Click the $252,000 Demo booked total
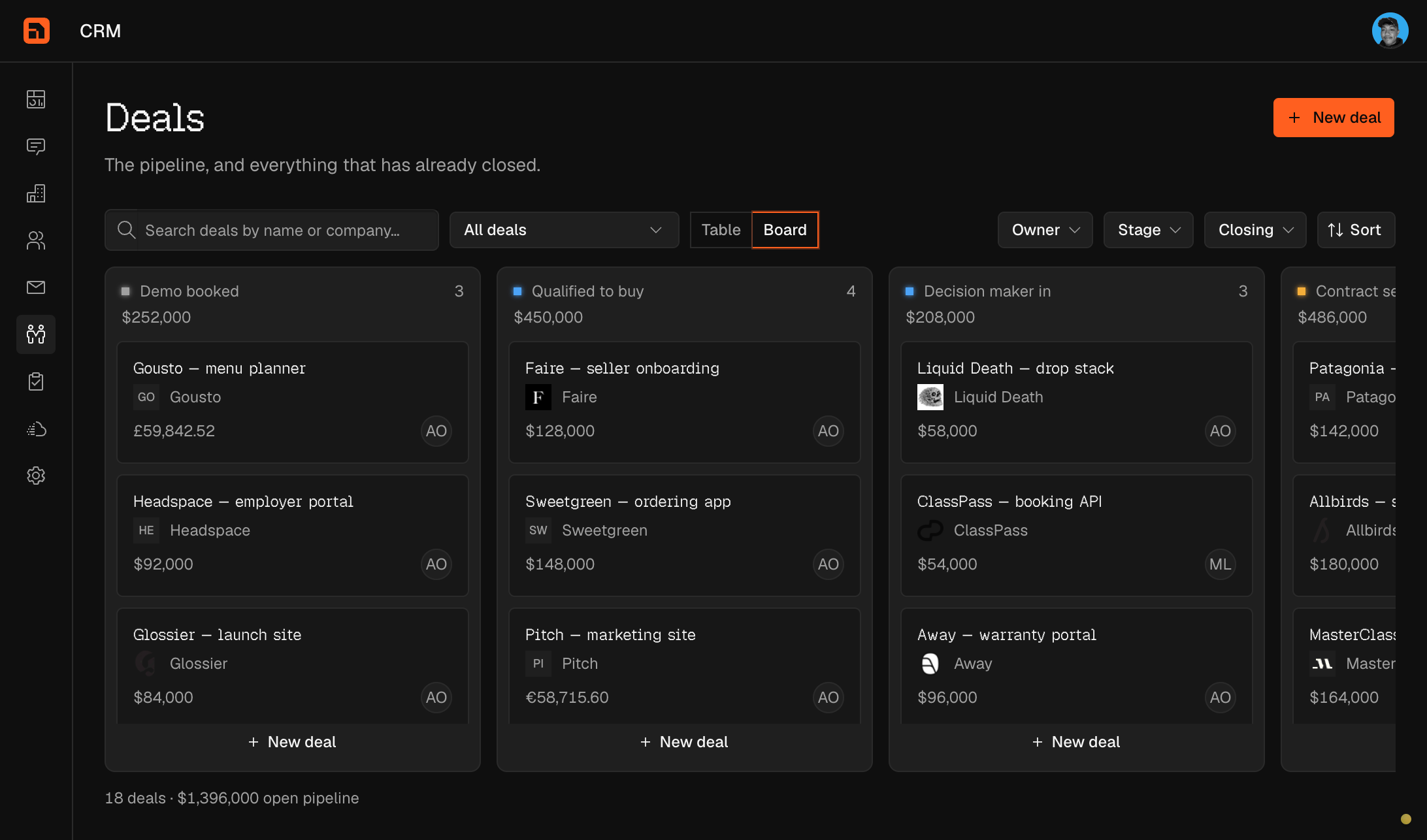The height and width of the screenshot is (840, 1427). 156,317
